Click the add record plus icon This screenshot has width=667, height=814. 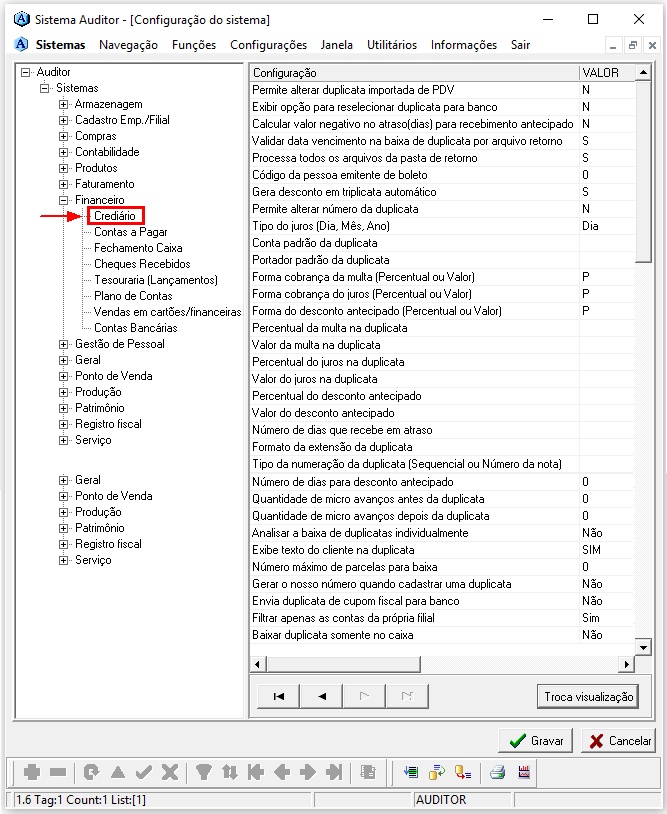point(32,772)
